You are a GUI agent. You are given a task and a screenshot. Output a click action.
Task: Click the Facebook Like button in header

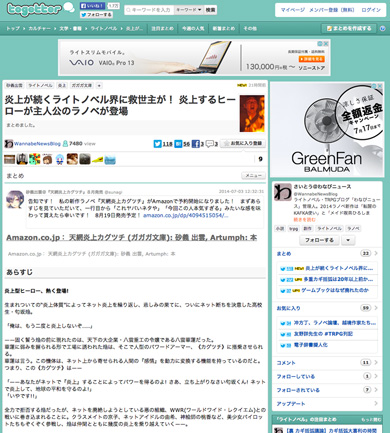(x=92, y=6)
